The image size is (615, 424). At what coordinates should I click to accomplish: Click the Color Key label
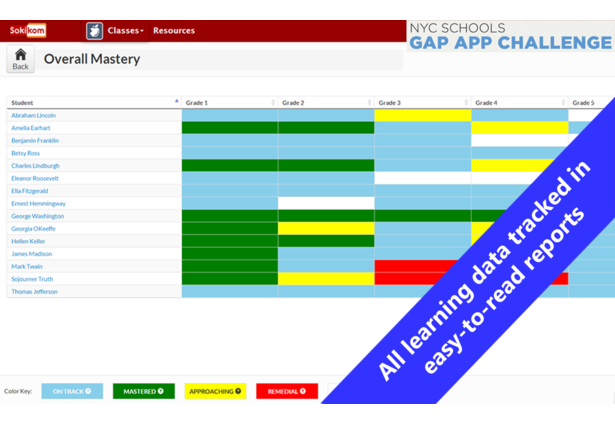click(18, 391)
